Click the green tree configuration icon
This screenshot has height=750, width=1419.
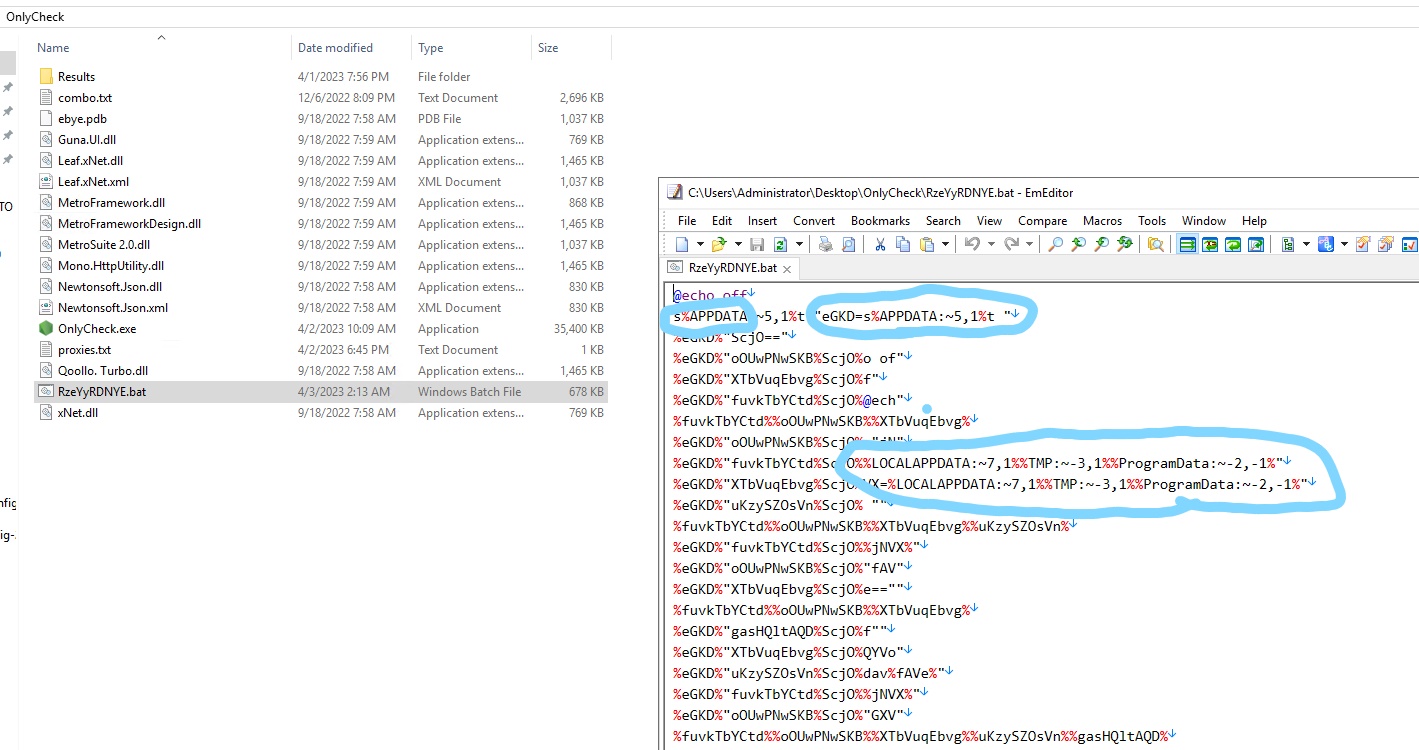[x=1288, y=244]
